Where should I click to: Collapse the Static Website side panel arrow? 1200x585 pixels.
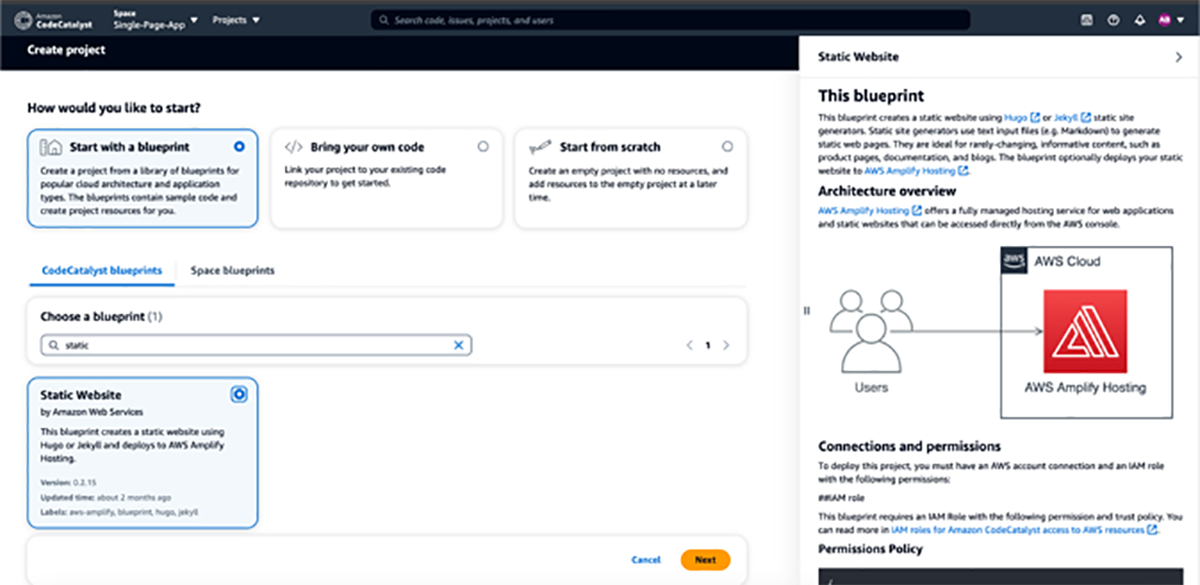(1178, 58)
